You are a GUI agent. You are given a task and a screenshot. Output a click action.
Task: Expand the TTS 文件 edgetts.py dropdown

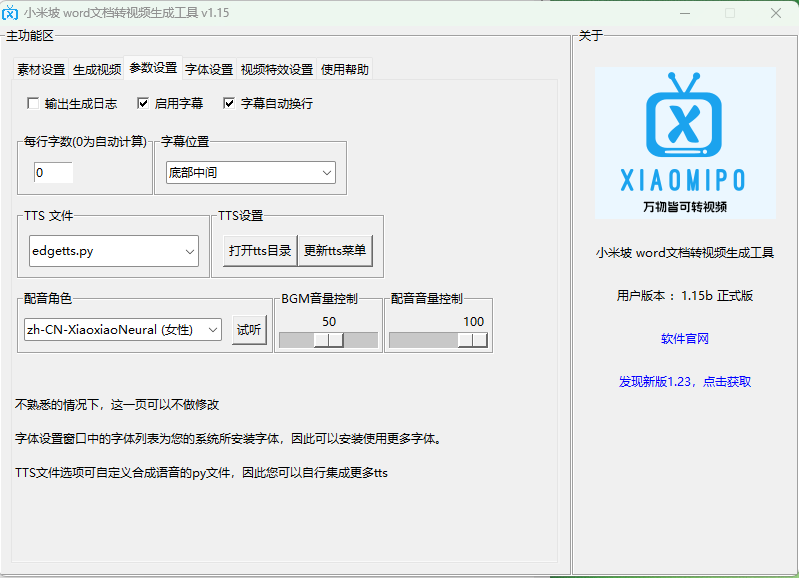tap(113, 251)
